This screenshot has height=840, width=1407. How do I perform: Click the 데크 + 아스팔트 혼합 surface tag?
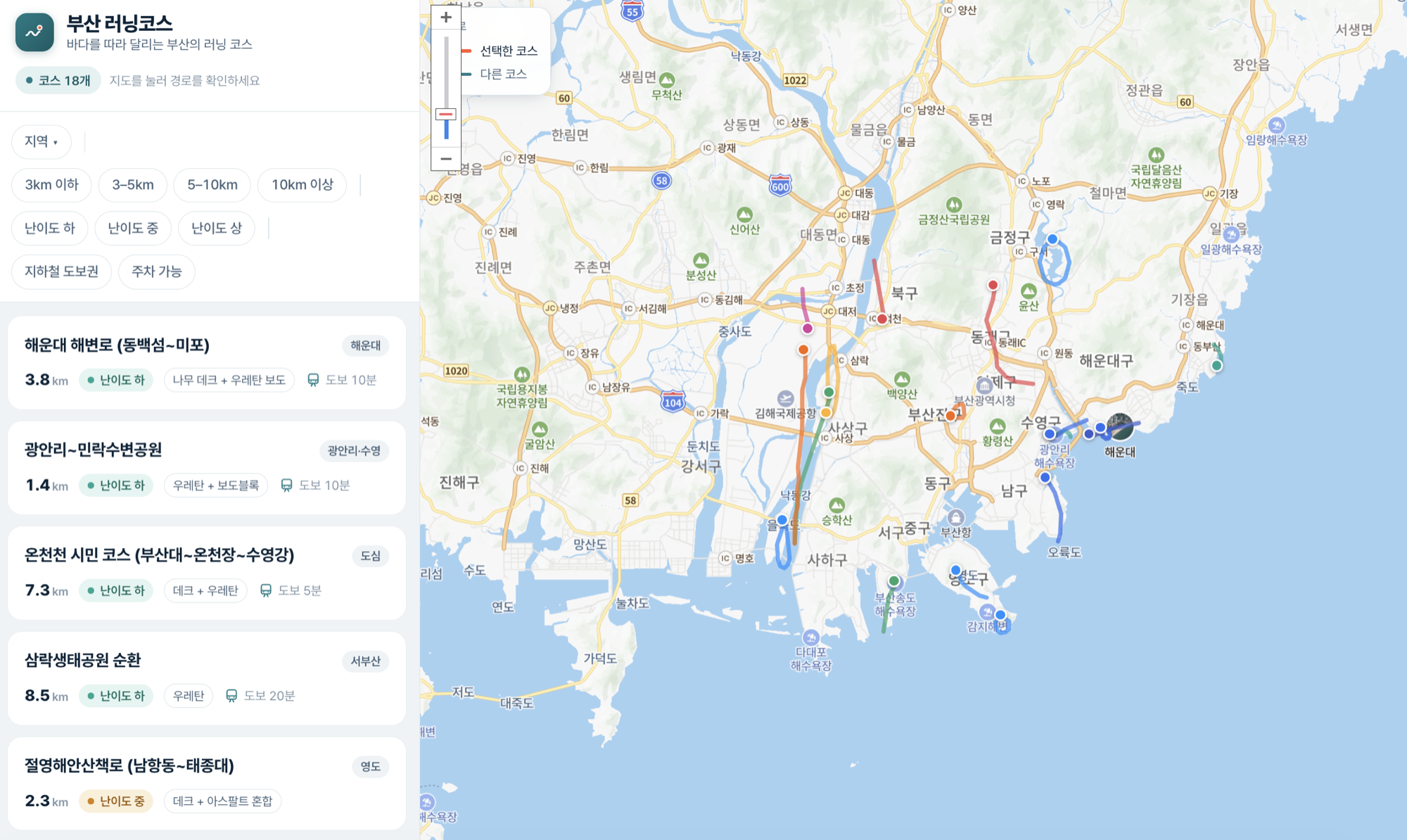(222, 801)
